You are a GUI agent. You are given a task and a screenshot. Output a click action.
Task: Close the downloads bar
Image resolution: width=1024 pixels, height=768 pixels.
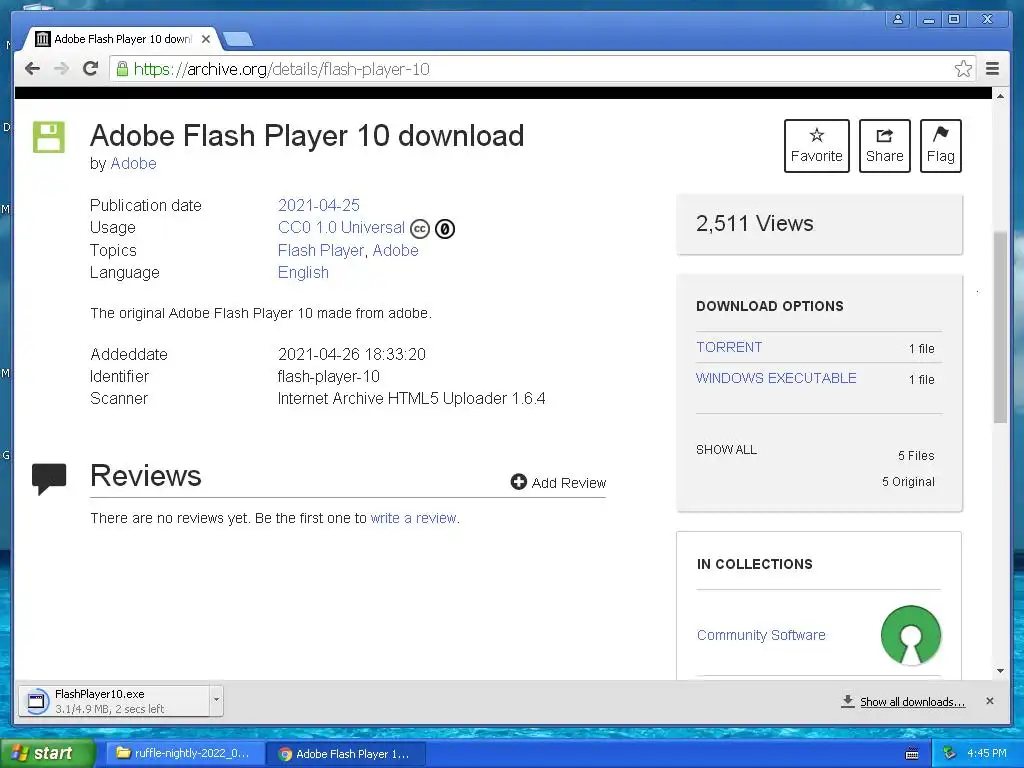pos(989,701)
